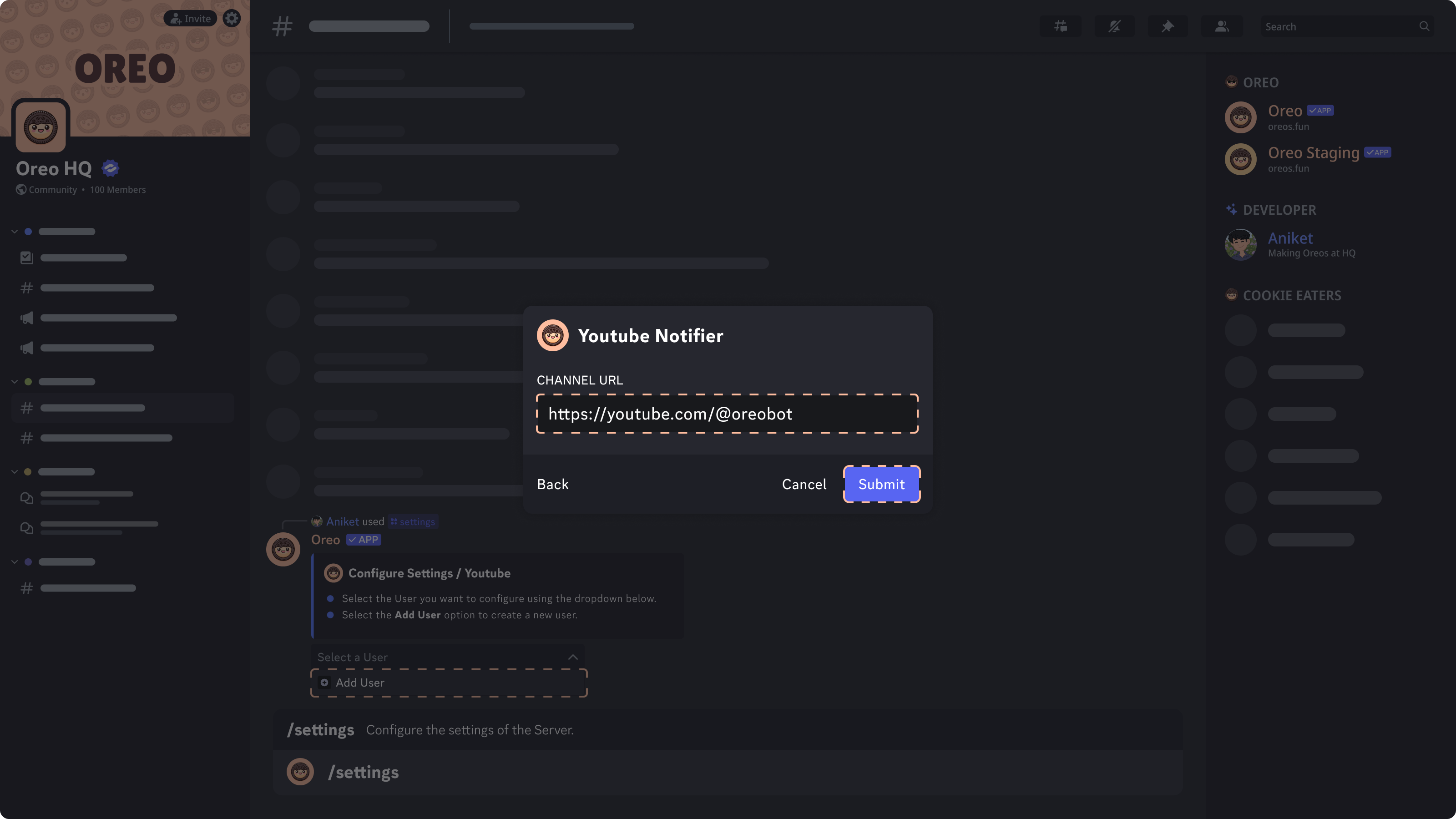This screenshot has width=1456, height=819.
Task: Submit the Youtube Notifier form
Action: click(x=882, y=485)
